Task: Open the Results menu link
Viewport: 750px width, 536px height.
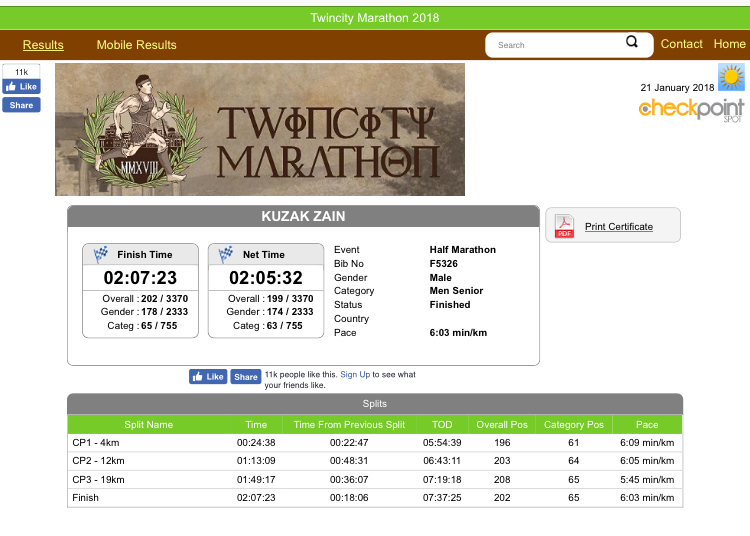Action: [x=43, y=45]
